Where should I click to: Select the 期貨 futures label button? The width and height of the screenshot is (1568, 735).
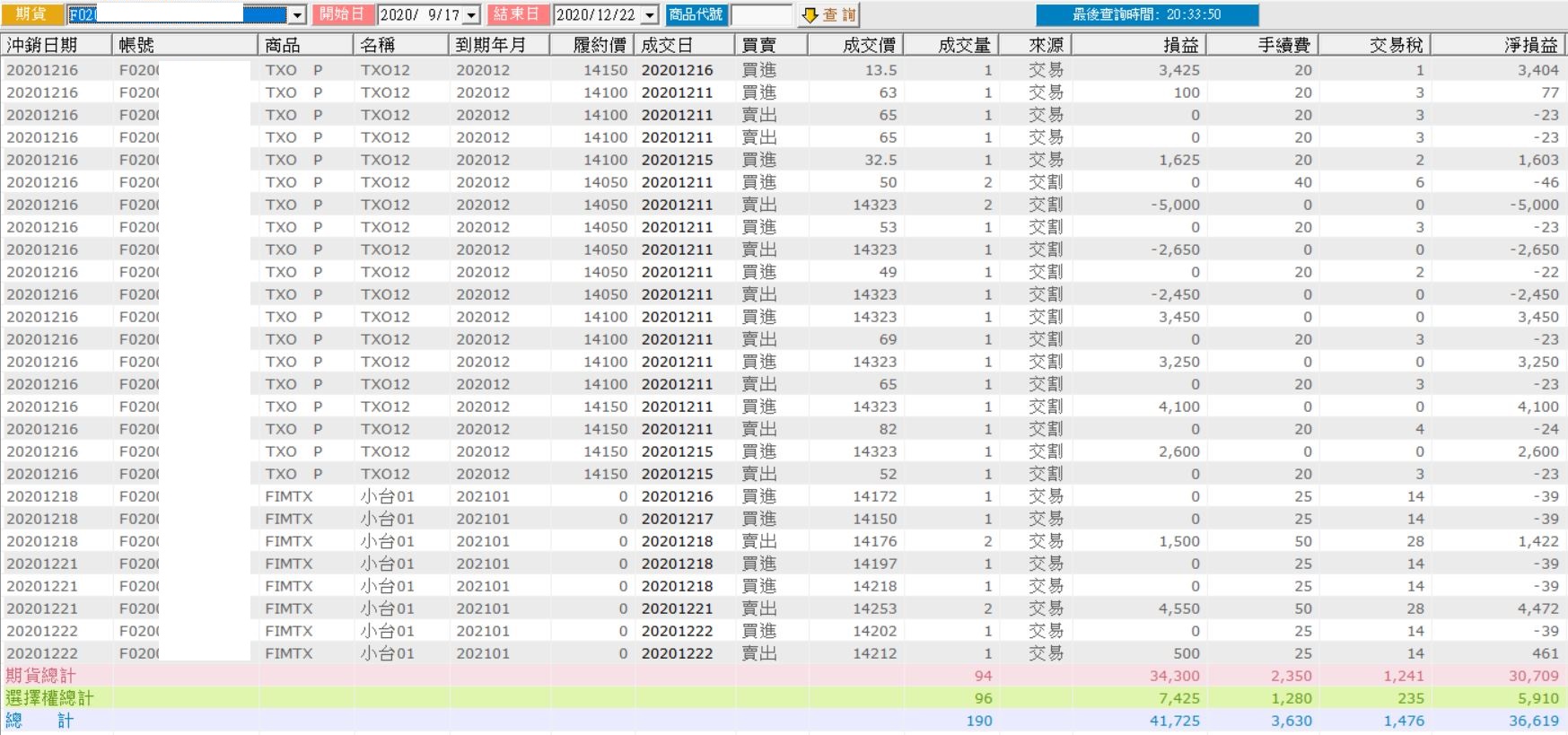(32, 15)
